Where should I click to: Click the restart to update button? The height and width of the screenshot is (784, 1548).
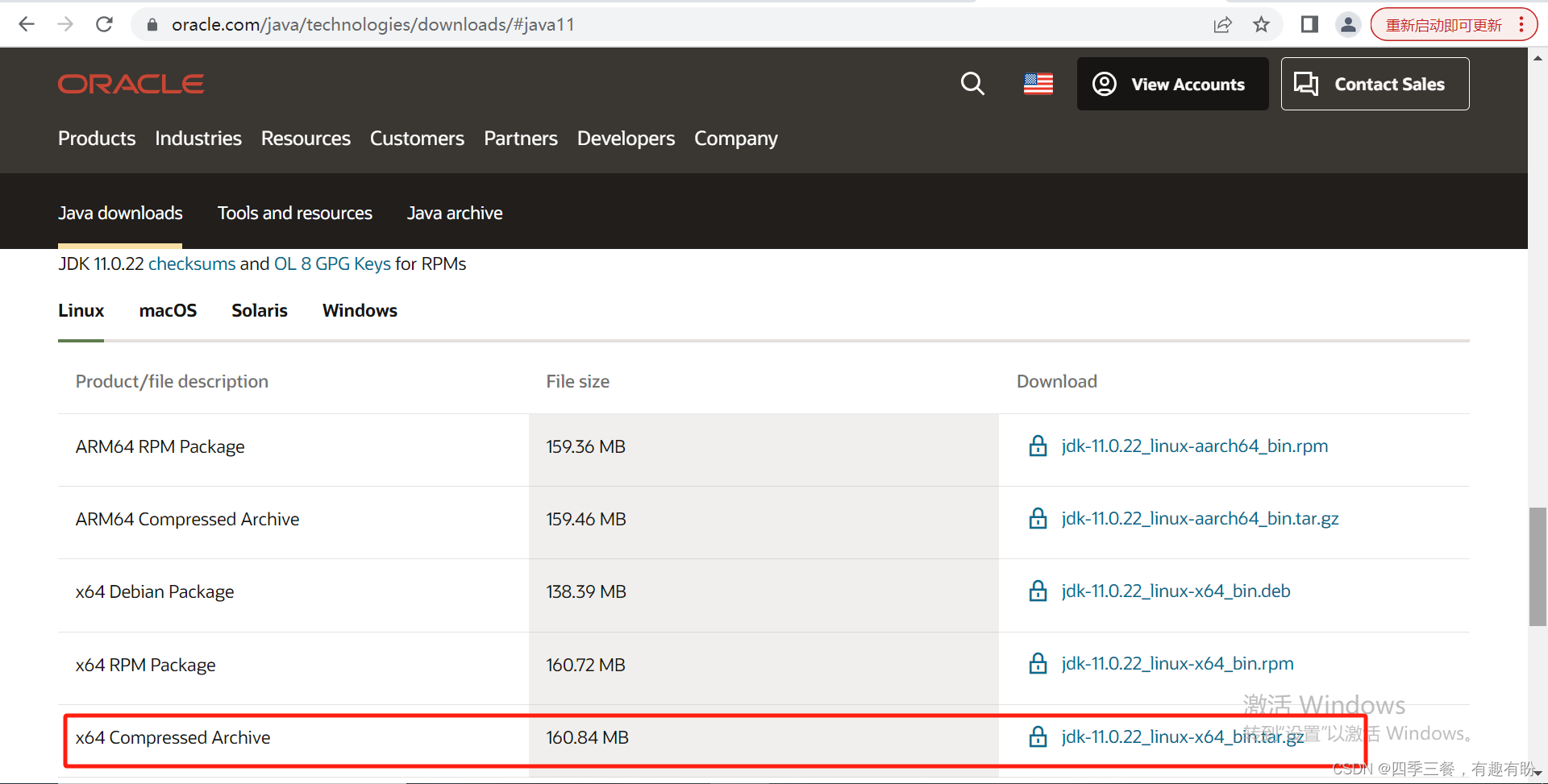1443,25
